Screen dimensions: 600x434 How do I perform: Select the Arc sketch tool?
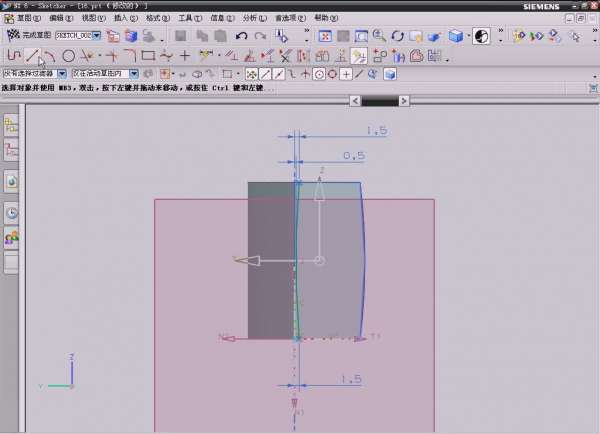click(49, 55)
